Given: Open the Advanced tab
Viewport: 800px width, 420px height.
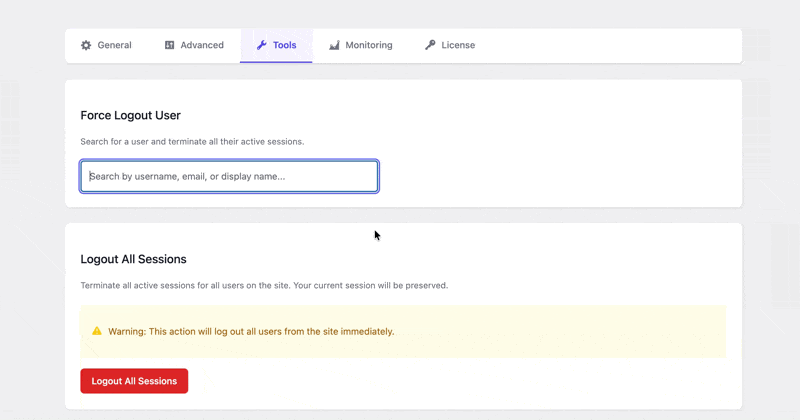Looking at the screenshot, I should (201, 45).
